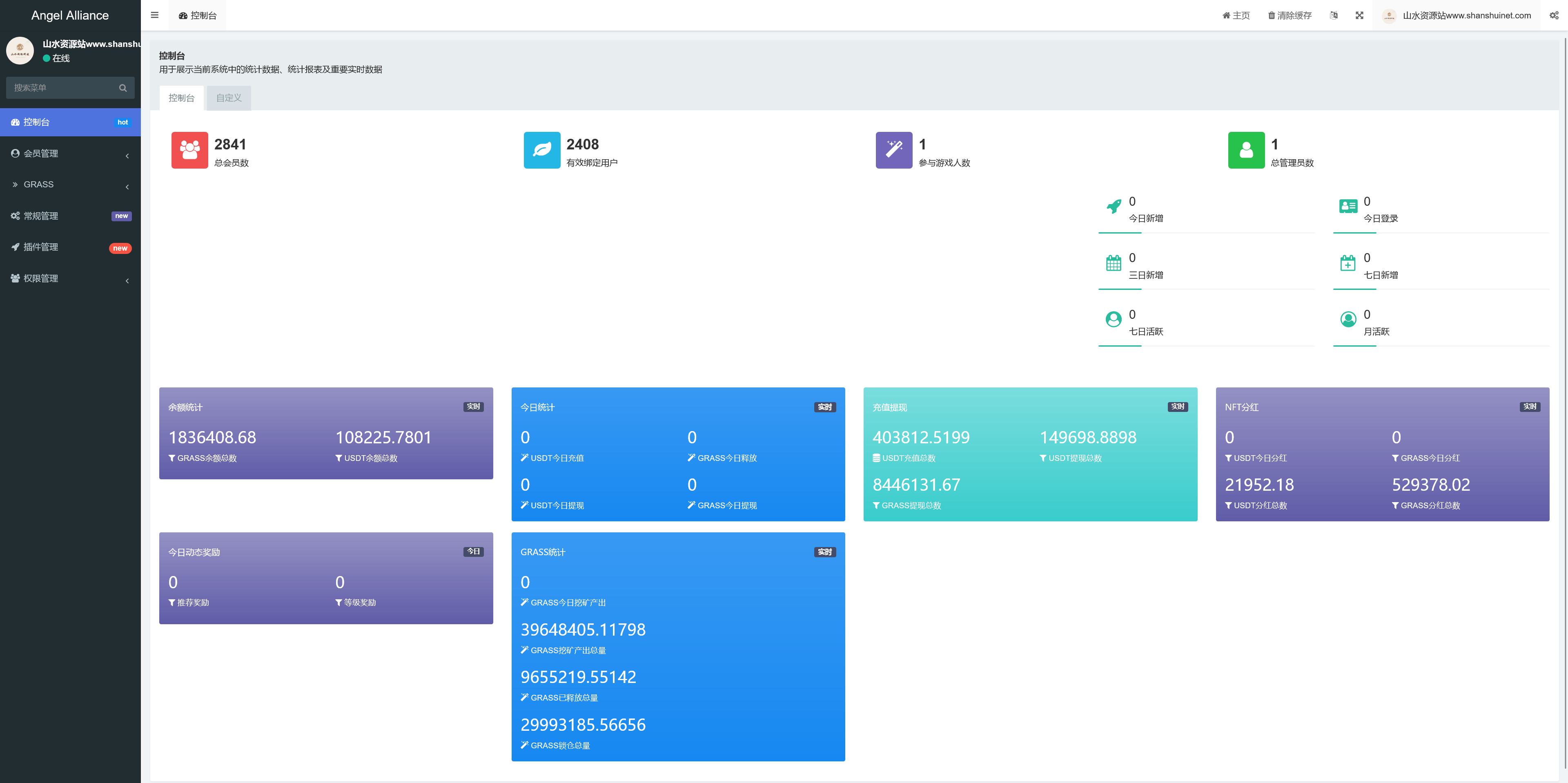Click the purple magic wand game icon
Viewport: 1568px width, 783px height.
click(893, 150)
